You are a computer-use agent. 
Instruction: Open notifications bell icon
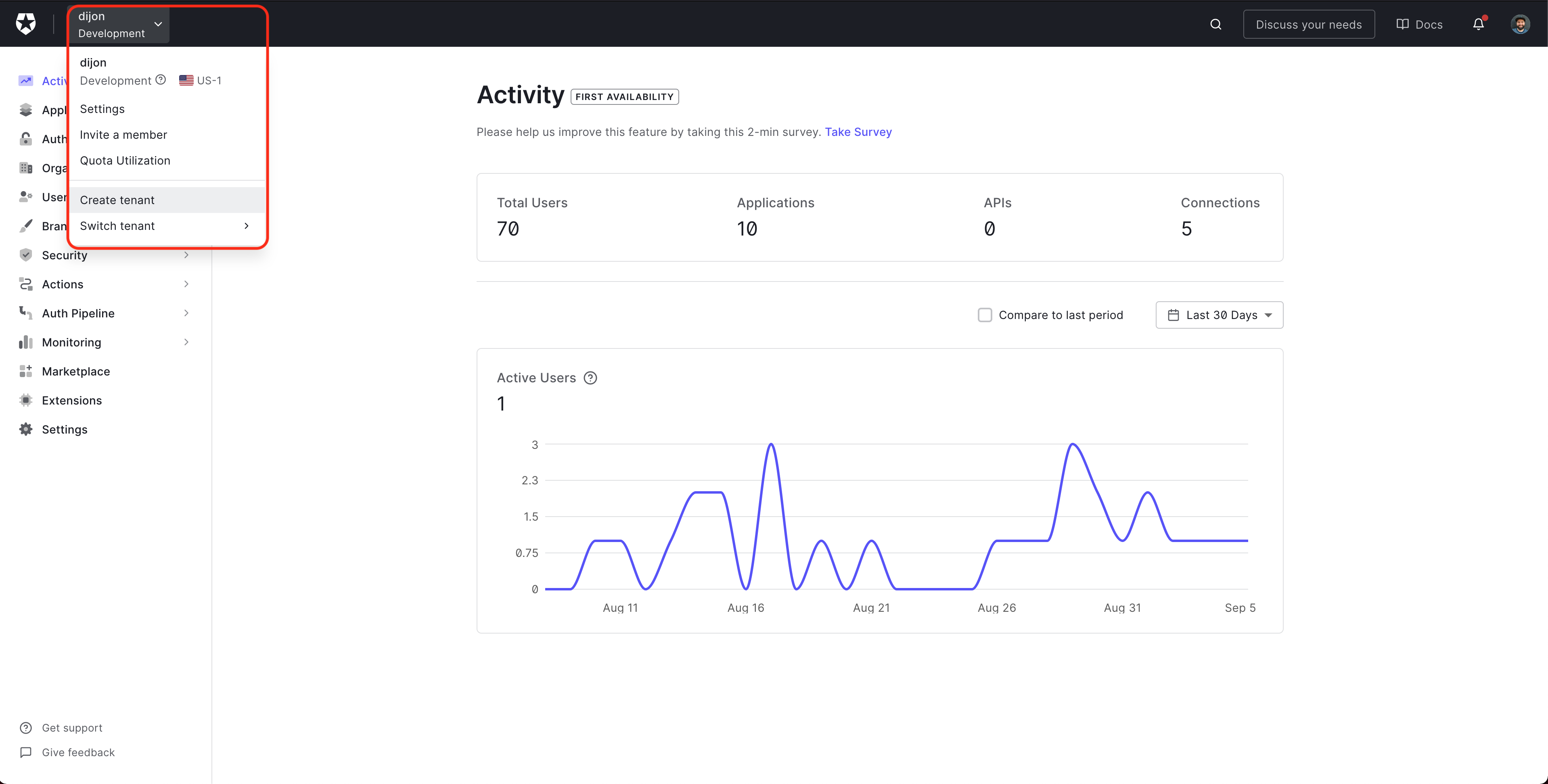1478,24
